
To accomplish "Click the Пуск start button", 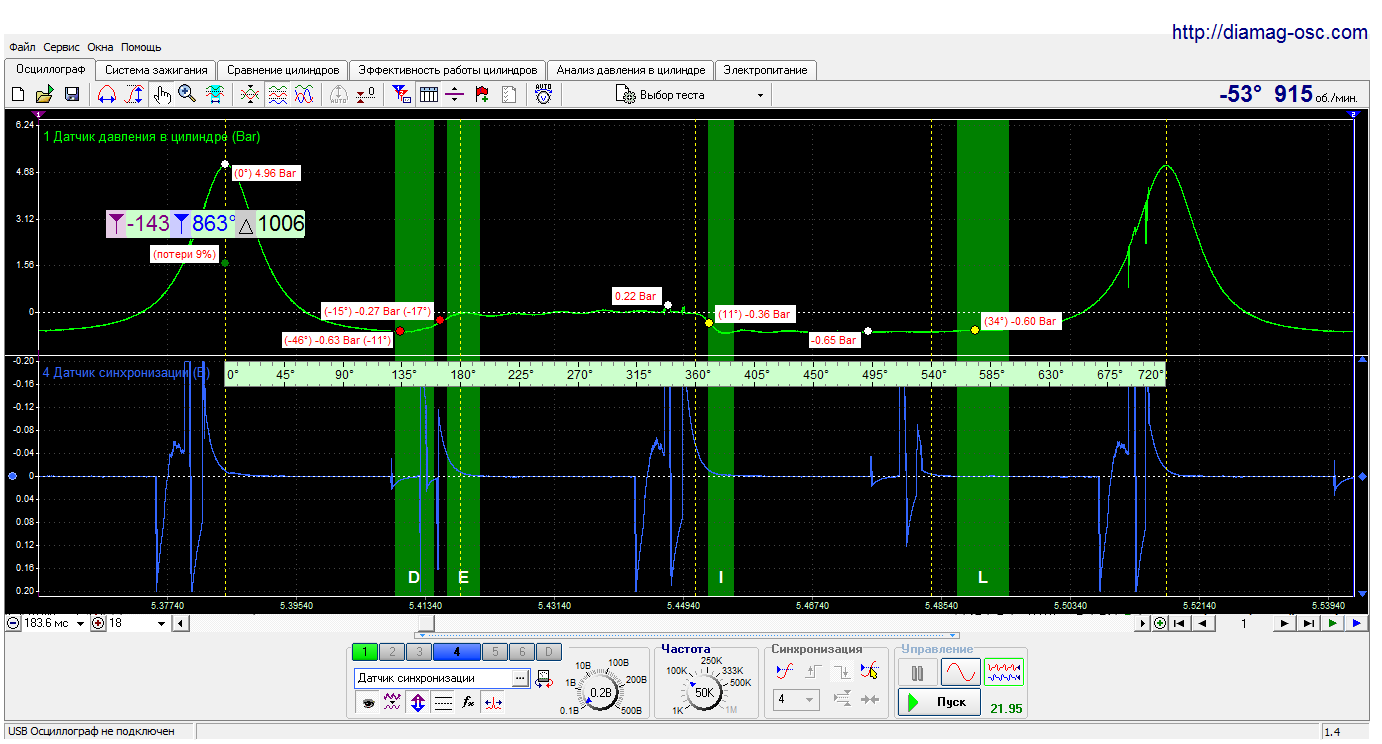I will (939, 702).
